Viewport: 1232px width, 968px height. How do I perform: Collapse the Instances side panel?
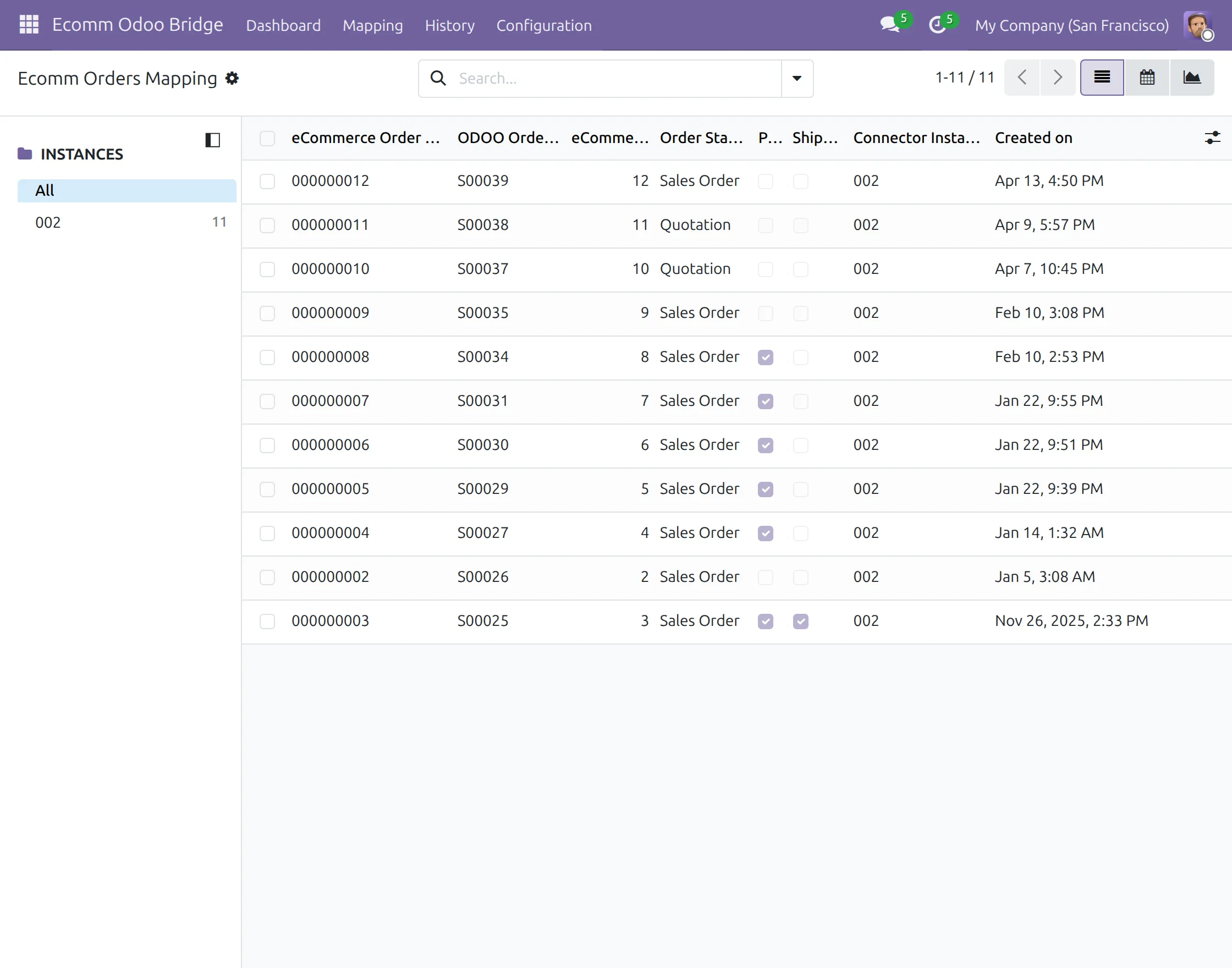click(212, 140)
